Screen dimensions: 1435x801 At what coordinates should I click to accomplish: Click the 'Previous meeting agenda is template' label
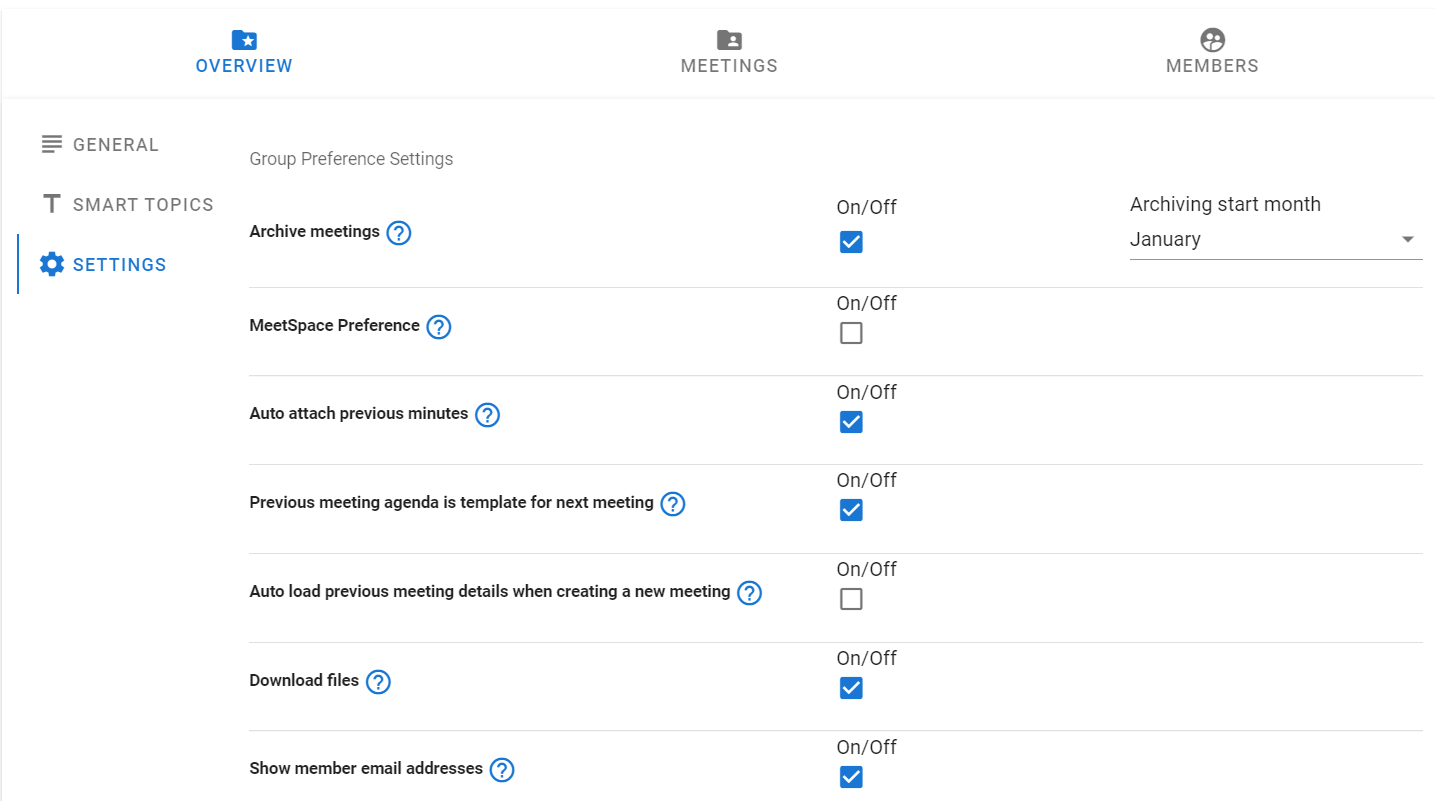point(451,503)
